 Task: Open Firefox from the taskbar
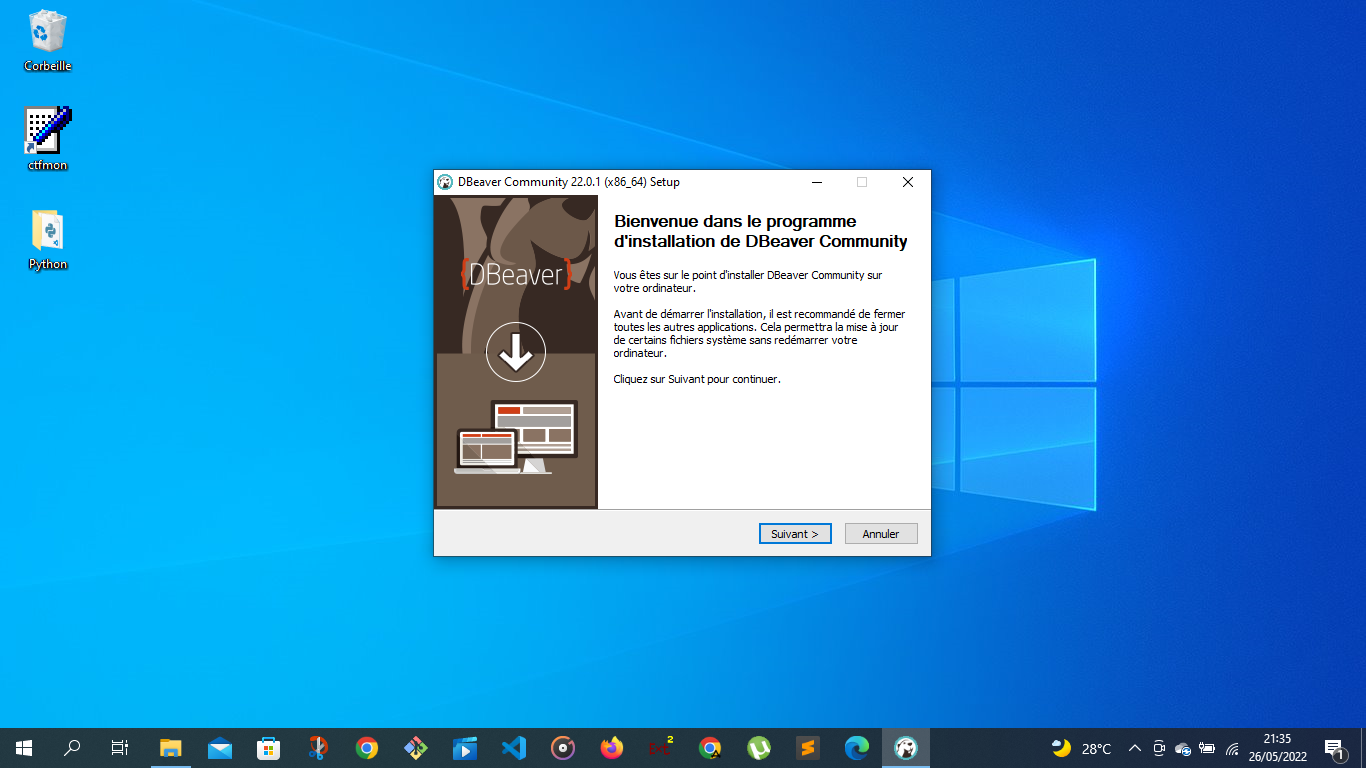tap(612, 748)
